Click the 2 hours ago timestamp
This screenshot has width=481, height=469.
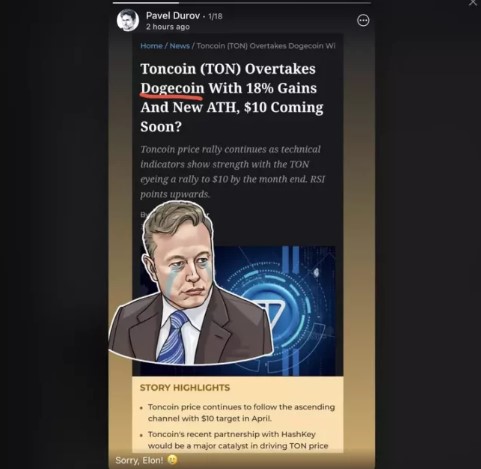(x=168, y=27)
